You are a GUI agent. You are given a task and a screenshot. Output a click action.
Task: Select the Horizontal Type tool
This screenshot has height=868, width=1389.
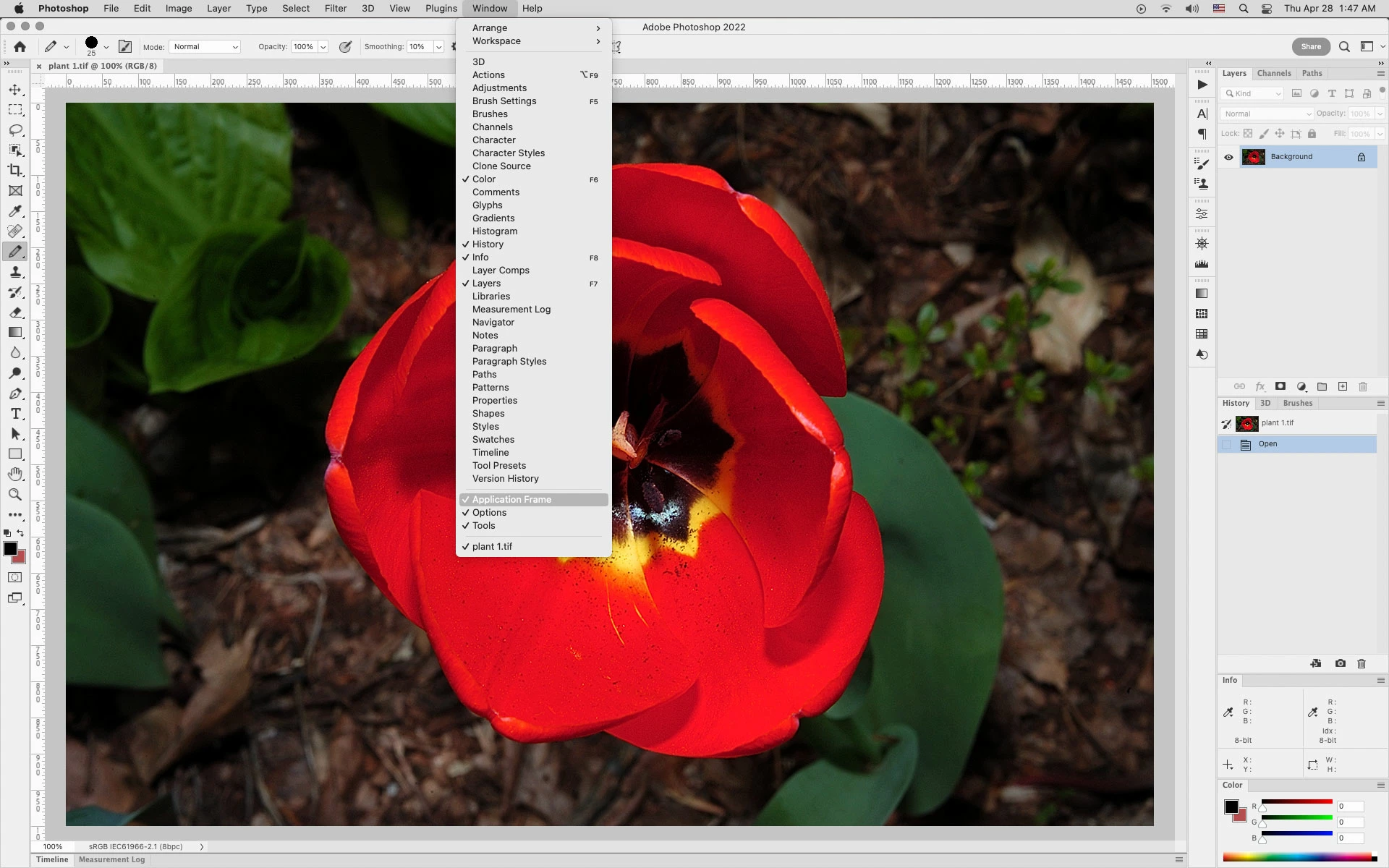[x=15, y=414]
